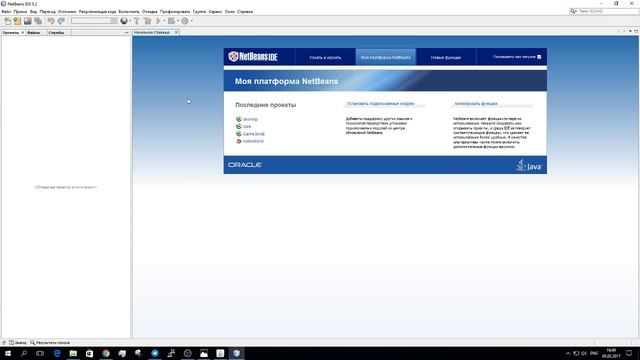Open the recent project desktop
The height and width of the screenshot is (360, 640).
[250, 119]
